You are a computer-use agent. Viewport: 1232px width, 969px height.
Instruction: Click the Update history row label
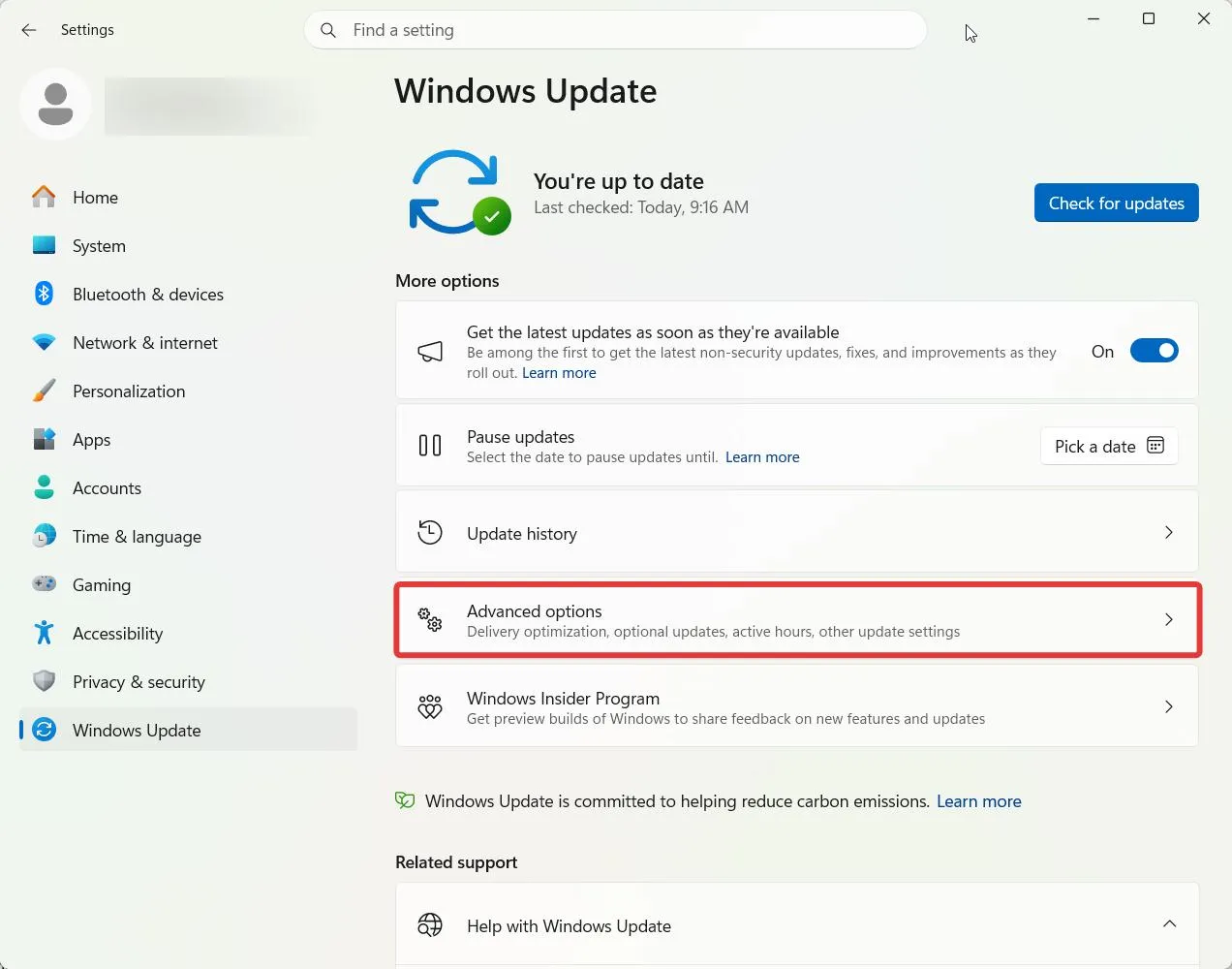tap(521, 534)
